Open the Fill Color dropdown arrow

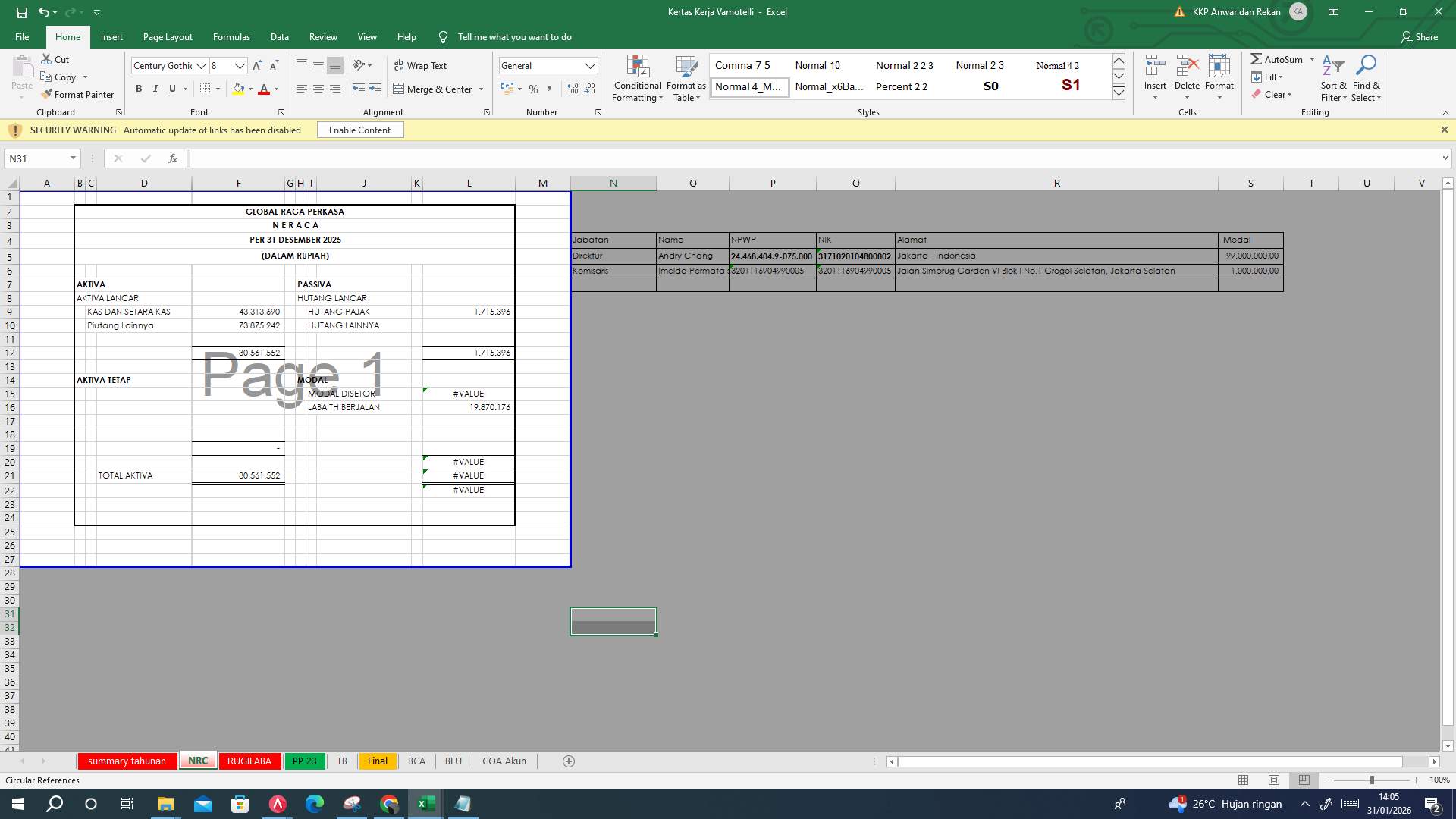point(249,89)
